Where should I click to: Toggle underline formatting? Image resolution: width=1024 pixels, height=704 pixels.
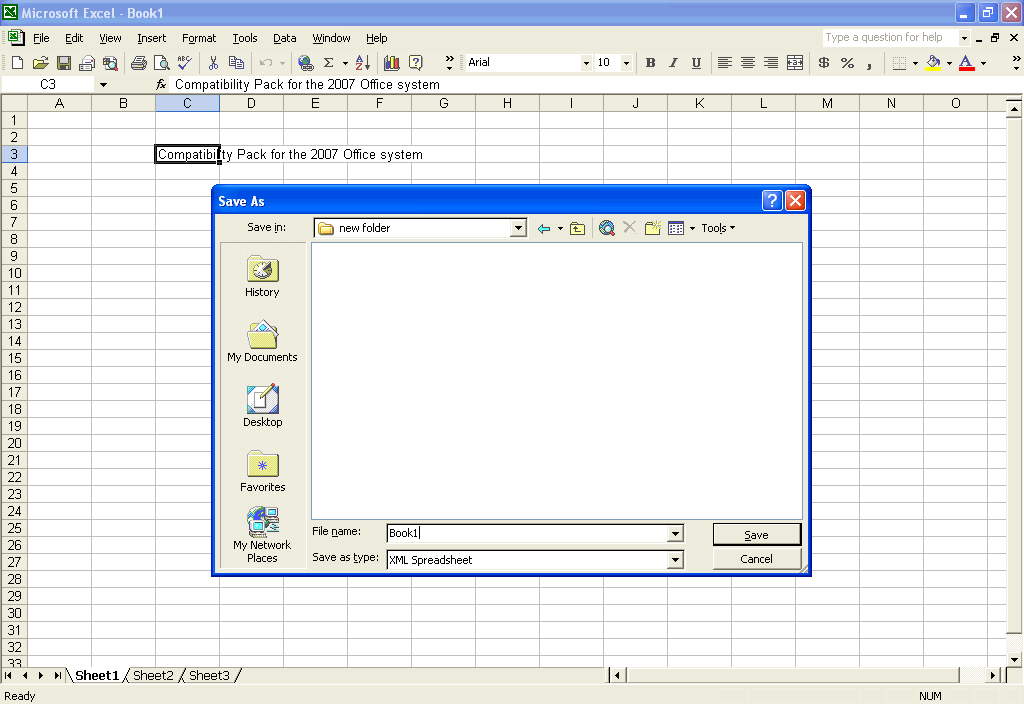(x=696, y=61)
